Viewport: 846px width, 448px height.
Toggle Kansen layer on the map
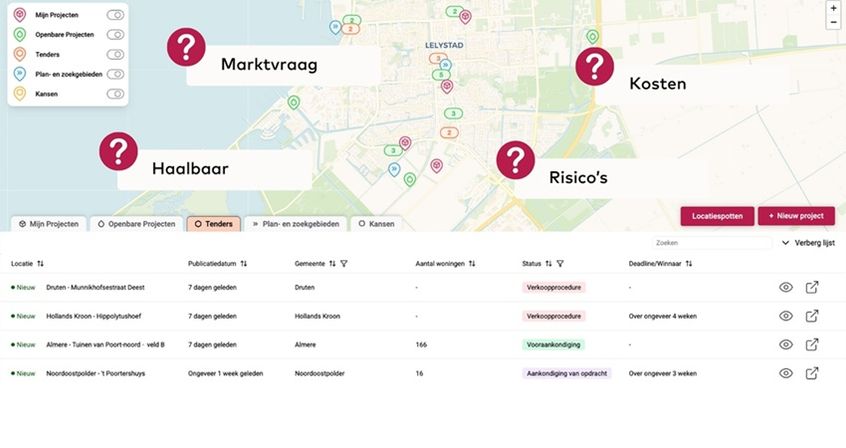116,94
